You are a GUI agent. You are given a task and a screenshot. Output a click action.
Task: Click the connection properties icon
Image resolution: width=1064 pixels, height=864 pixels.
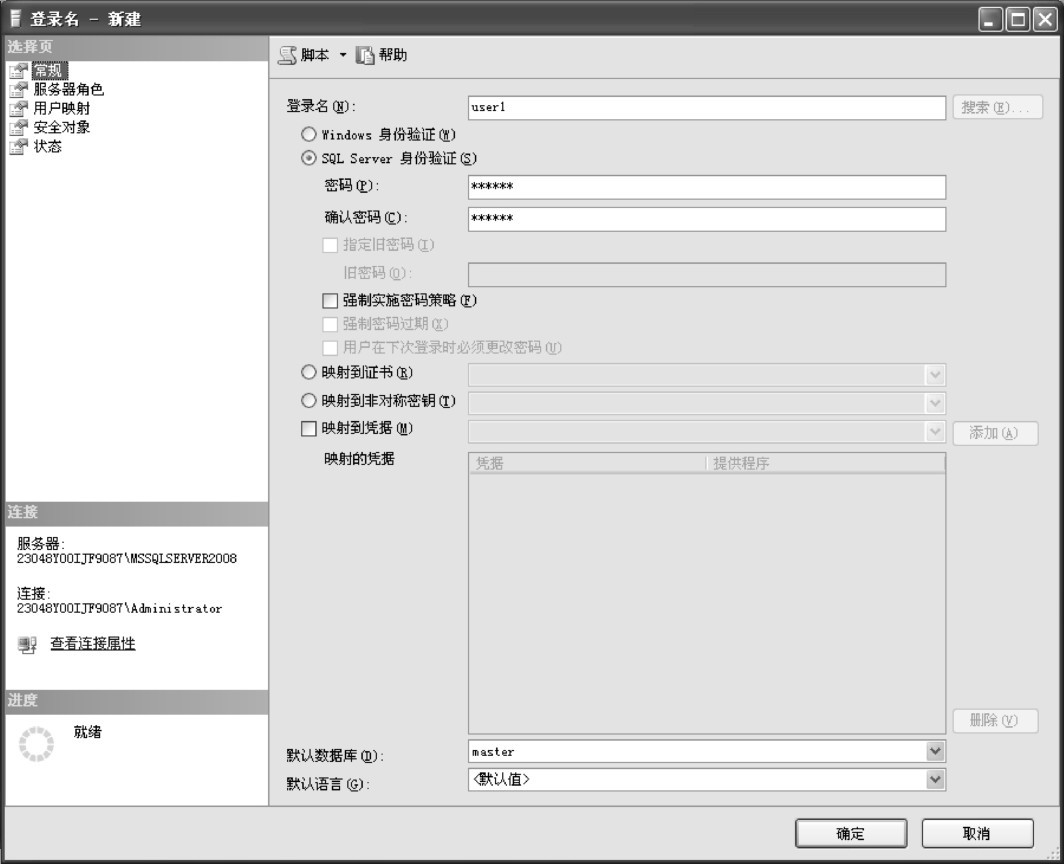point(27,644)
